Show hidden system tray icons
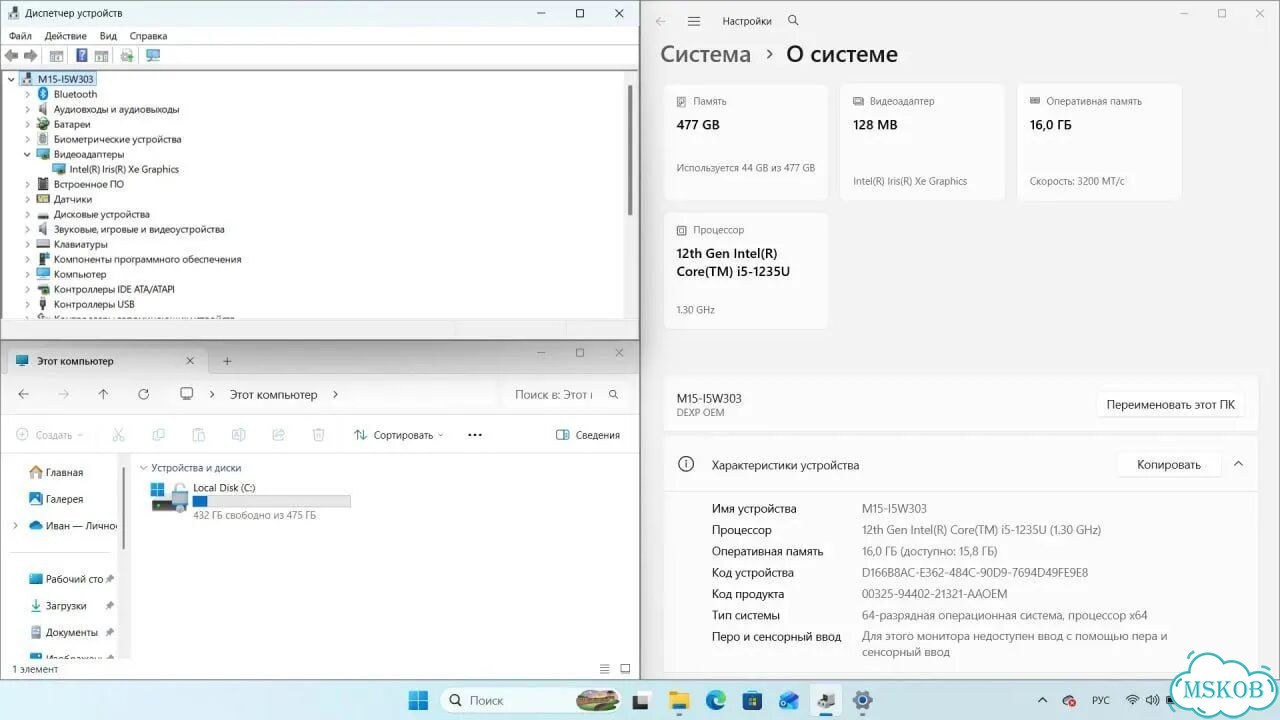 coord(1042,700)
